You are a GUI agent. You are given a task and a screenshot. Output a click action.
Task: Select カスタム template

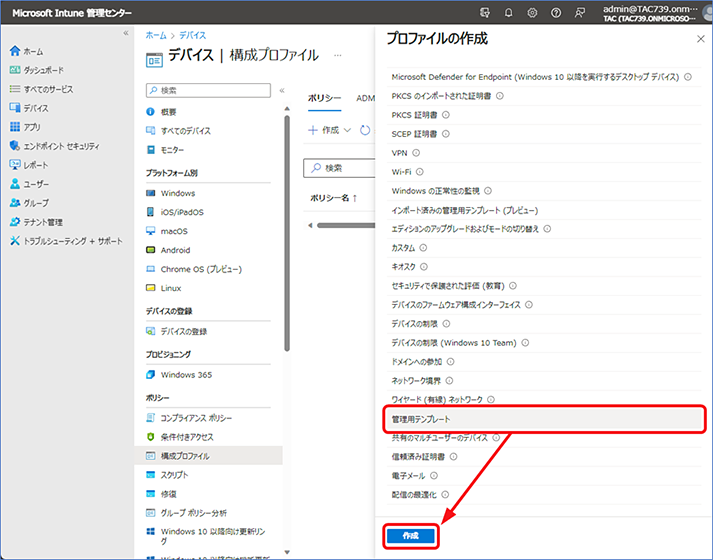(x=544, y=248)
